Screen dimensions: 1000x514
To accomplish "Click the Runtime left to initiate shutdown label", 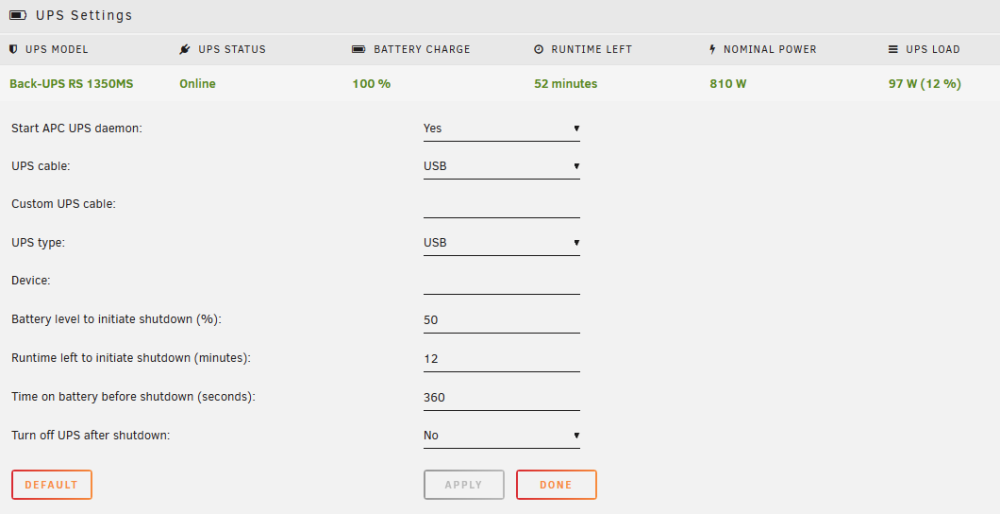I will (x=131, y=358).
